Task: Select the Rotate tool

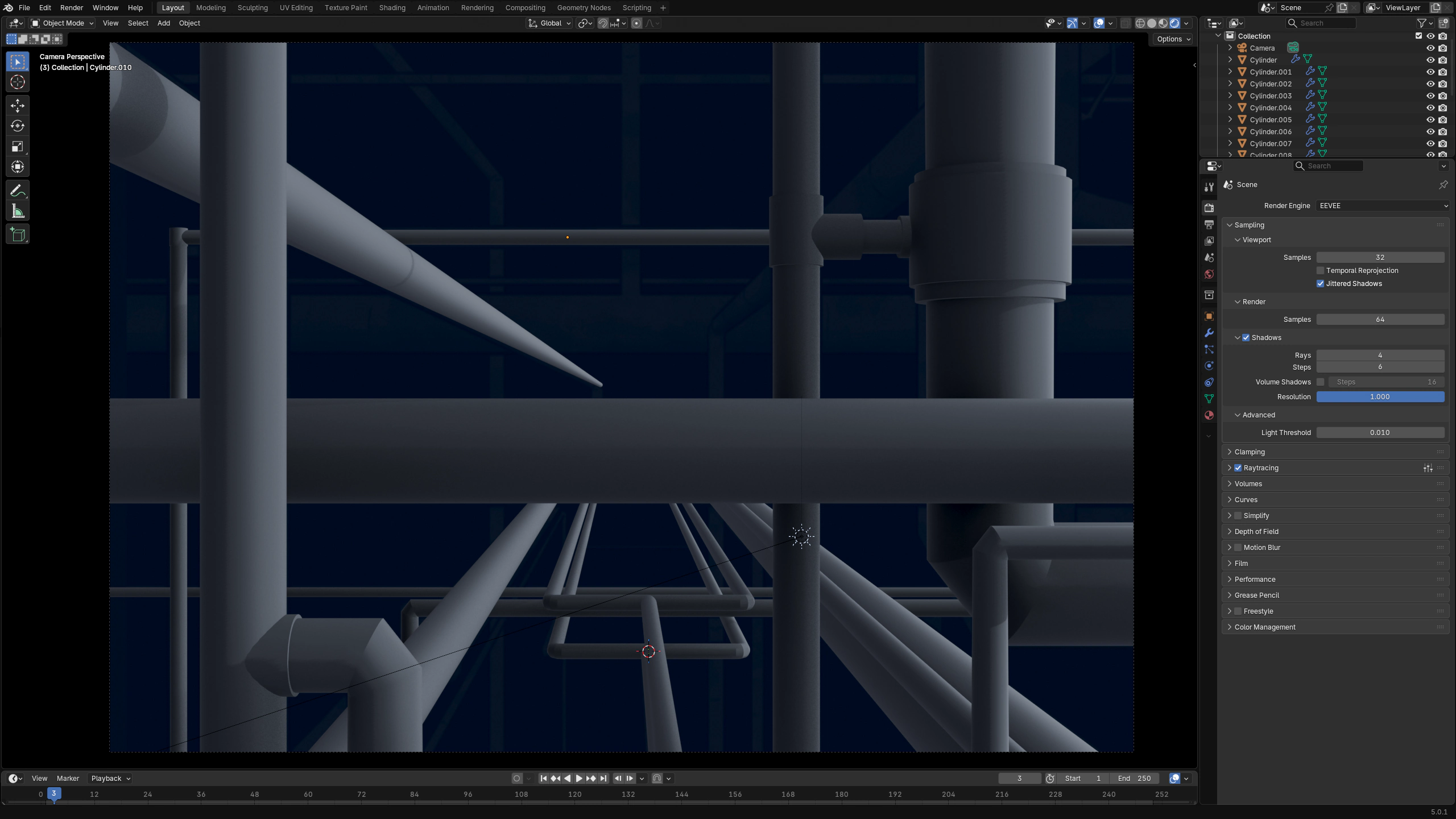Action: pos(17,126)
